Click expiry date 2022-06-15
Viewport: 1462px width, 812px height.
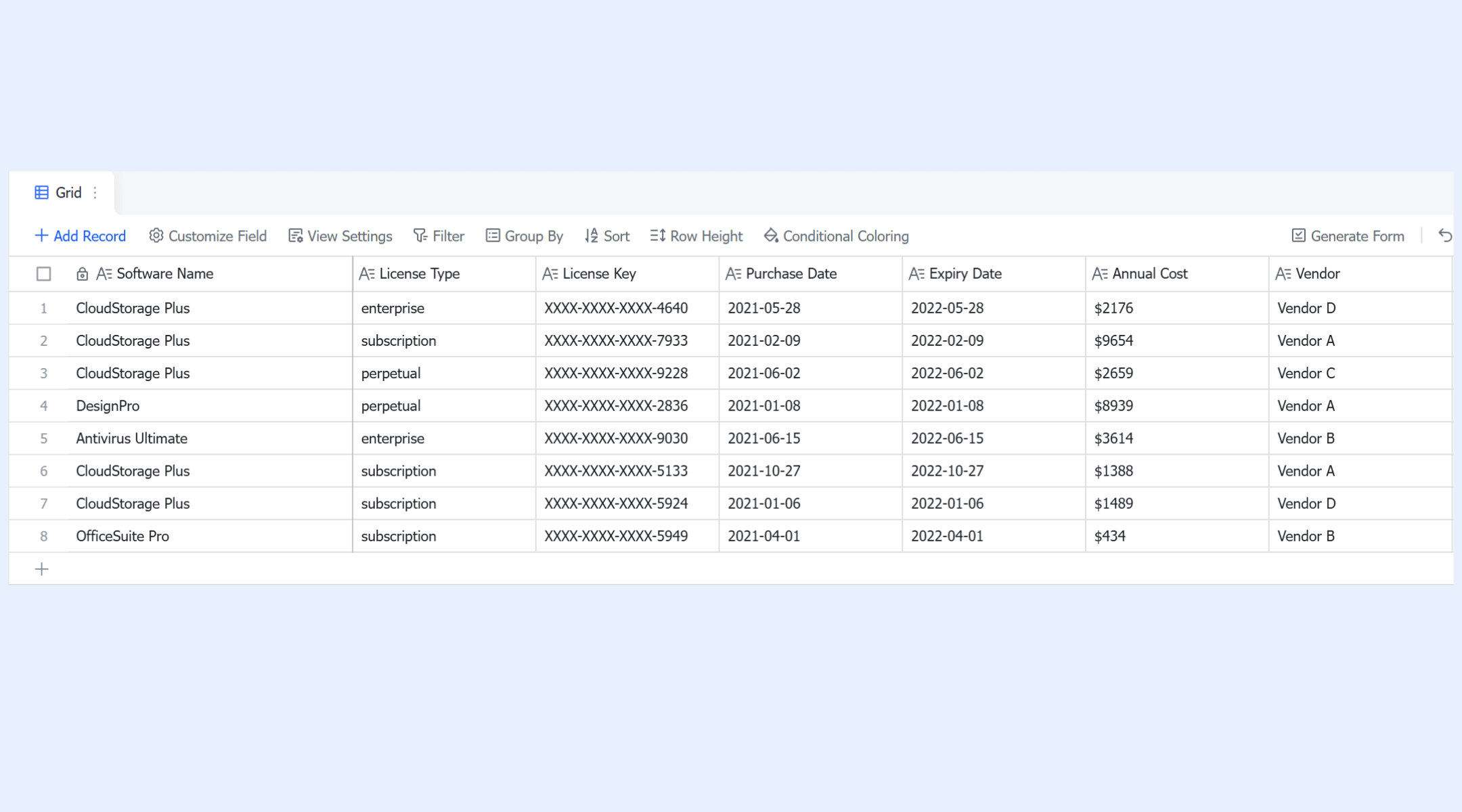click(x=994, y=438)
